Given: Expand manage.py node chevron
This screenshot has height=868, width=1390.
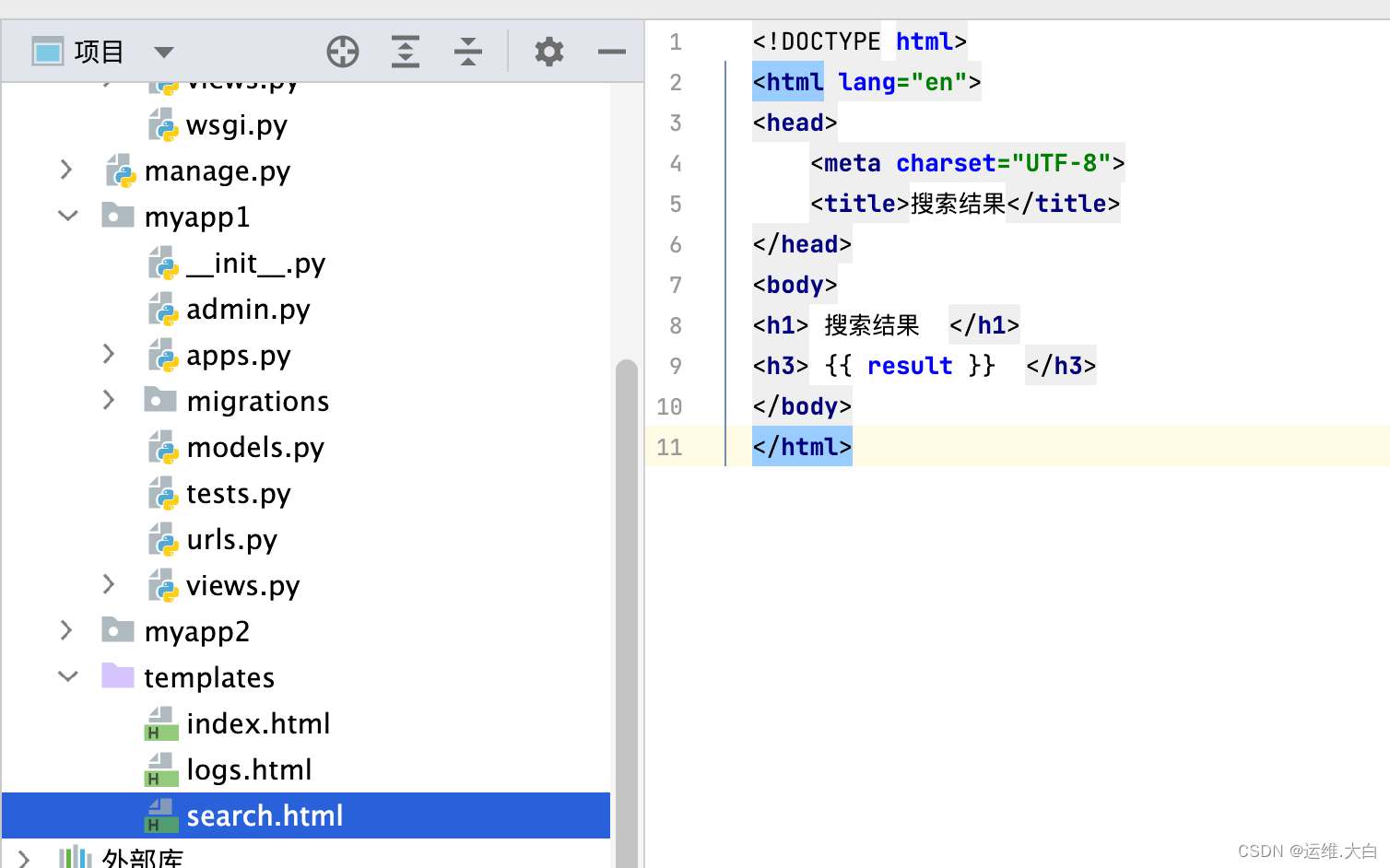Looking at the screenshot, I should [x=66, y=170].
